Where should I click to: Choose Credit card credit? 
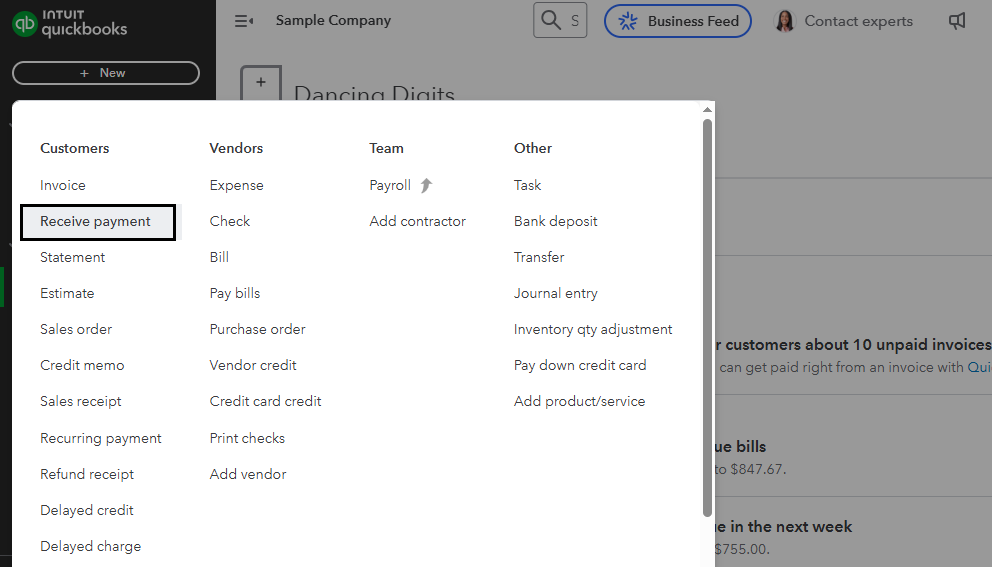click(265, 402)
